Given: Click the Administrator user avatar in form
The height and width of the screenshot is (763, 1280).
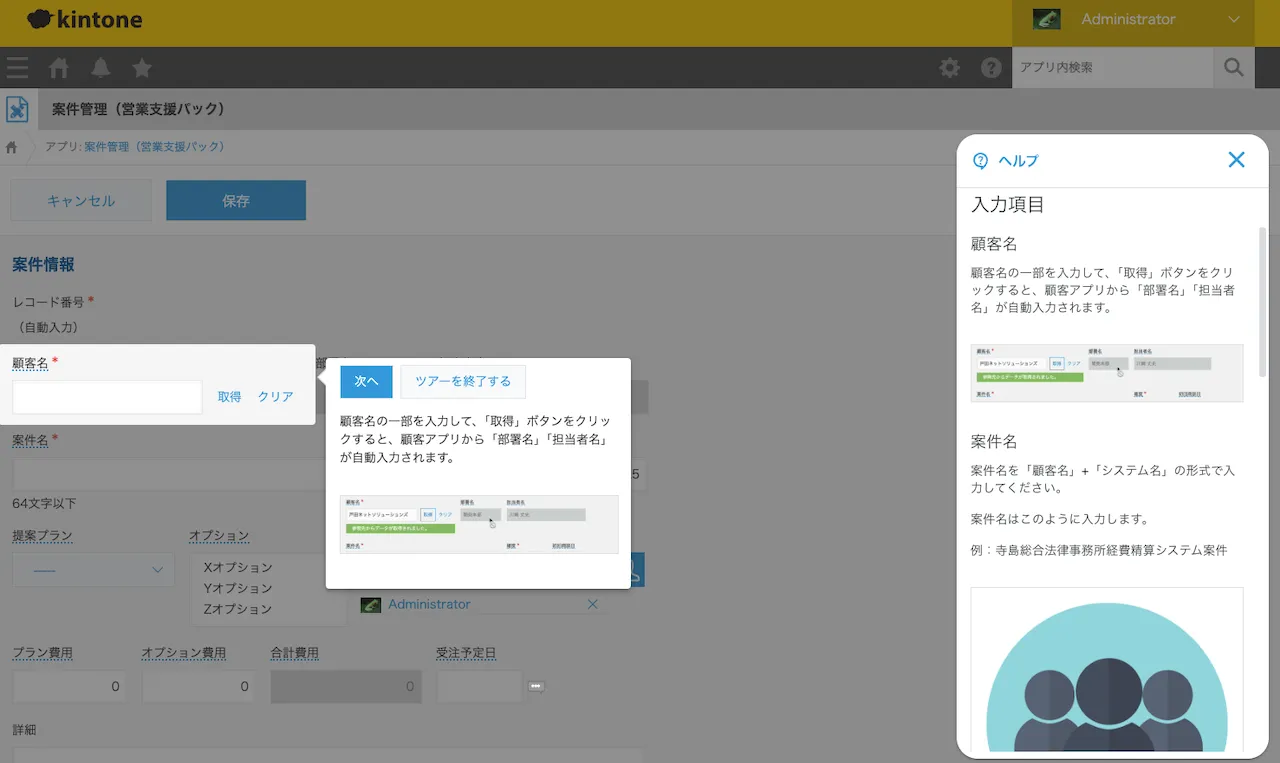Looking at the screenshot, I should (x=370, y=604).
